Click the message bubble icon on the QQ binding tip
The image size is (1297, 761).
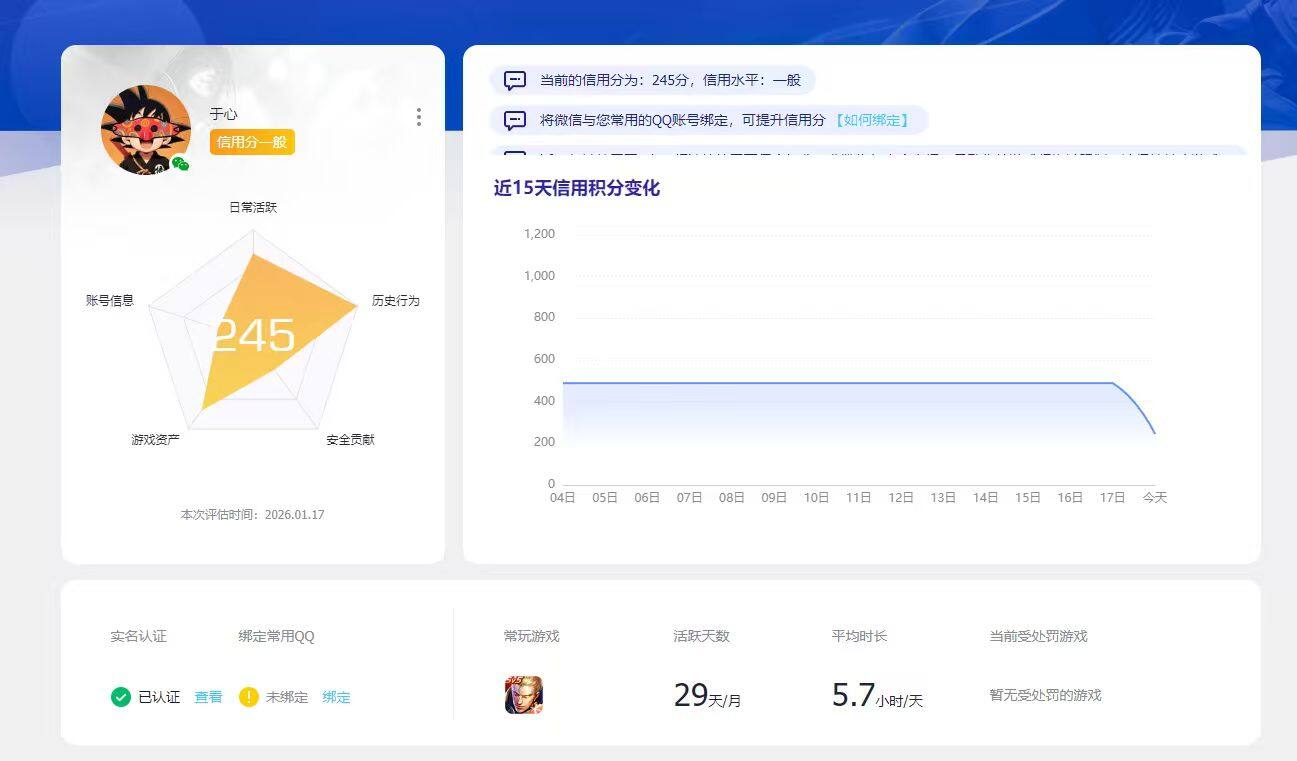513,120
